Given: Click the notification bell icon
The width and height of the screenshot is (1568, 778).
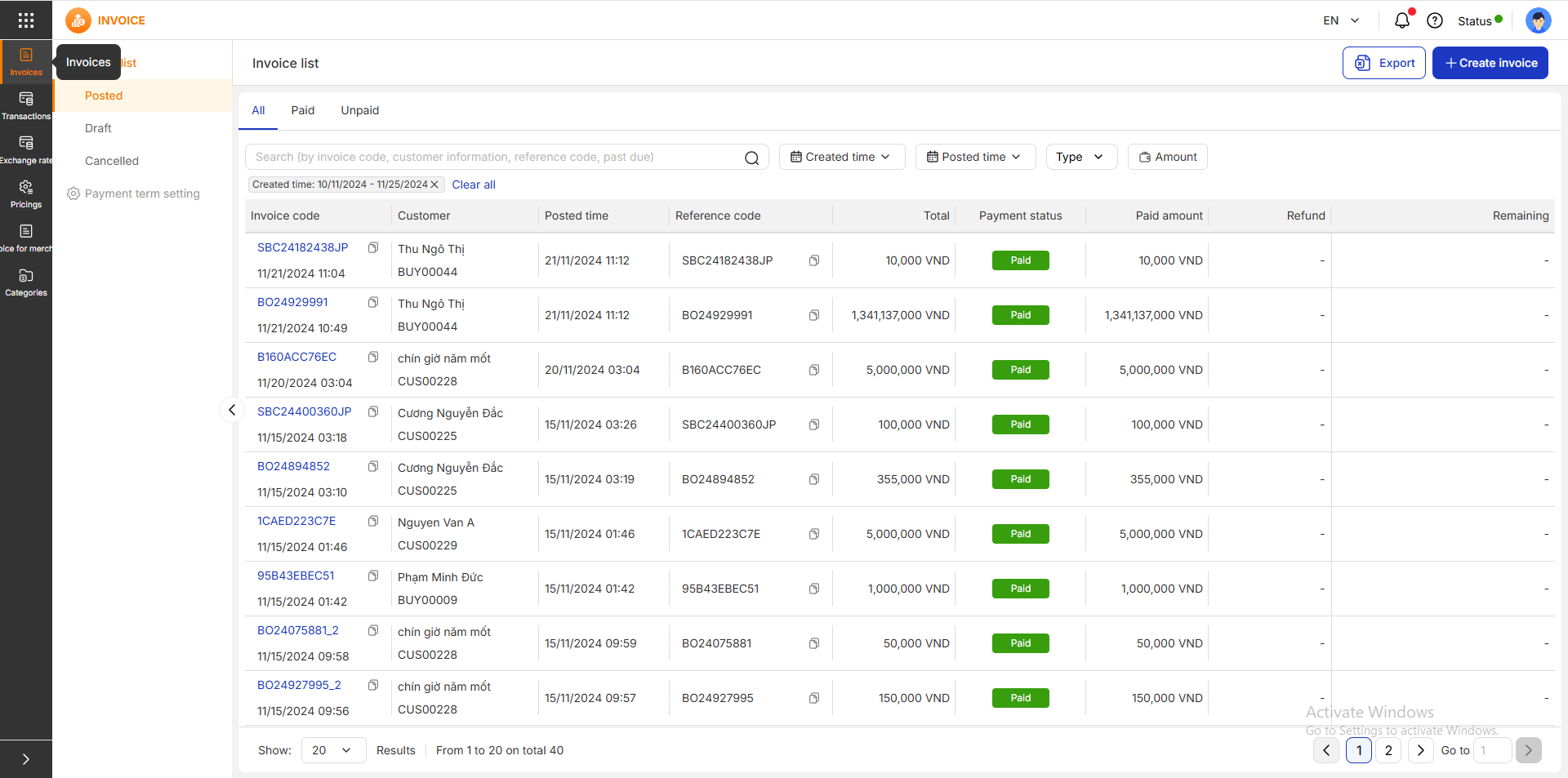Looking at the screenshot, I should point(1401,20).
